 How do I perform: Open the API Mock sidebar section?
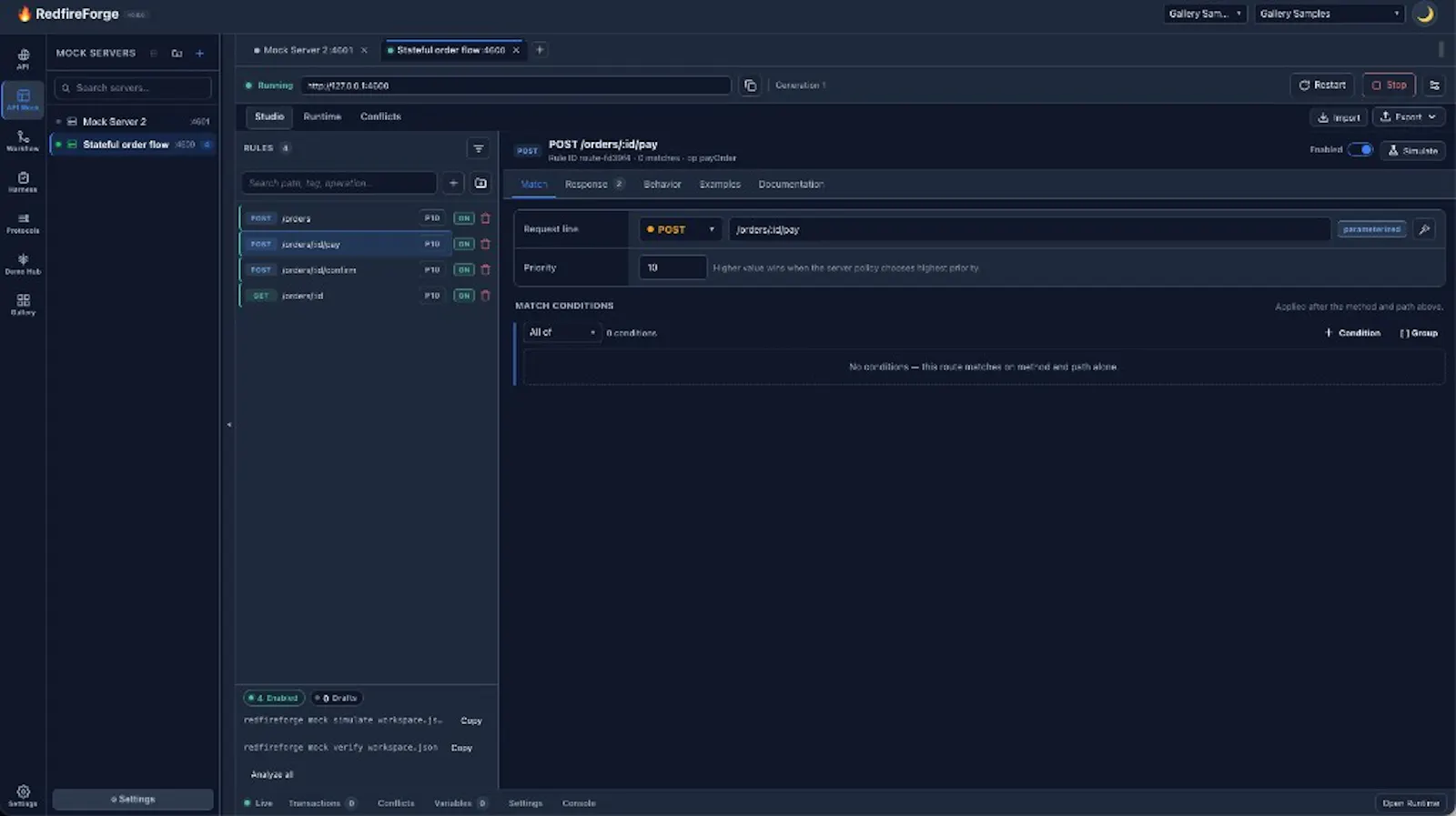(23, 99)
